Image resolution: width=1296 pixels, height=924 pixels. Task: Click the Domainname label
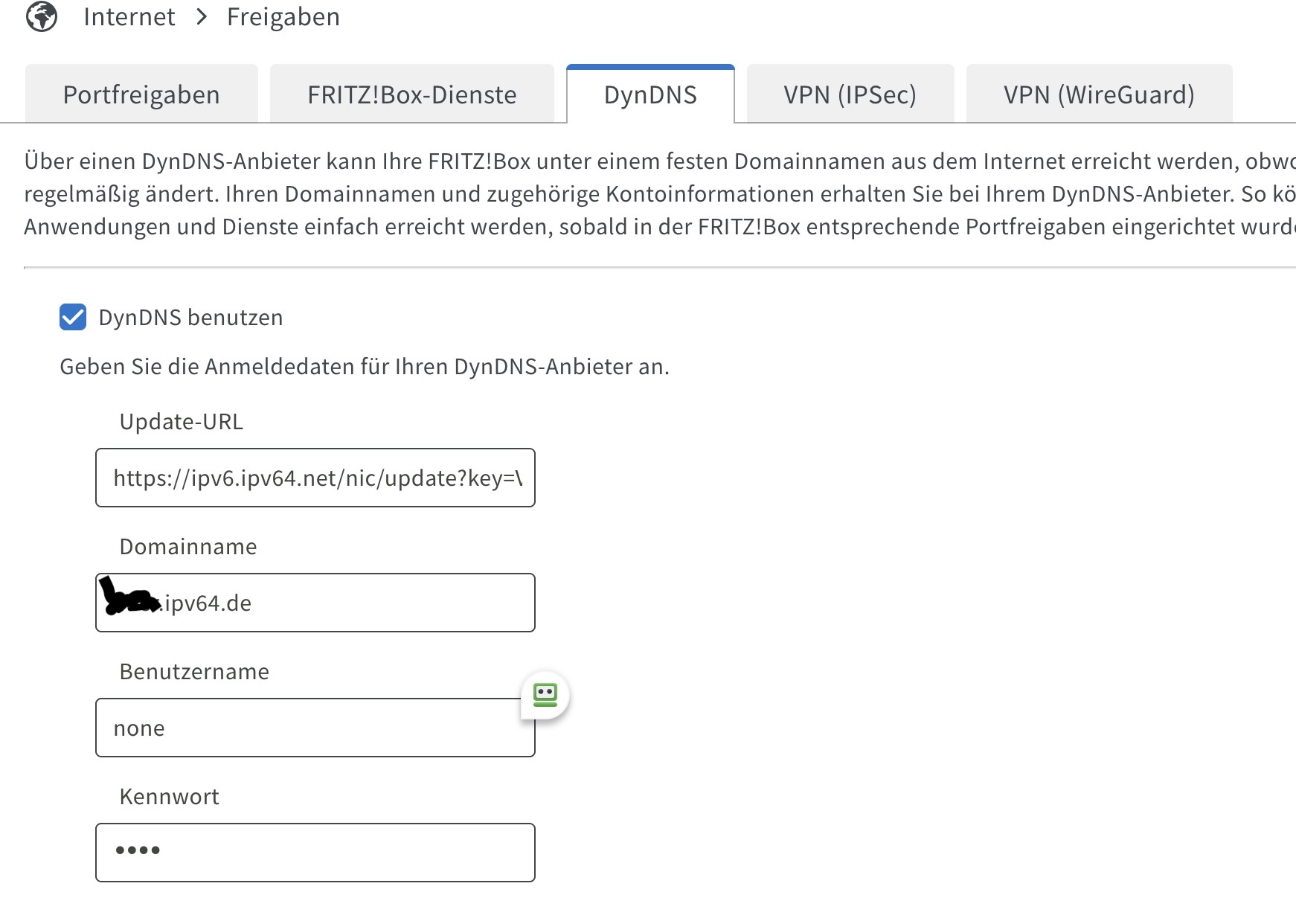point(188,547)
